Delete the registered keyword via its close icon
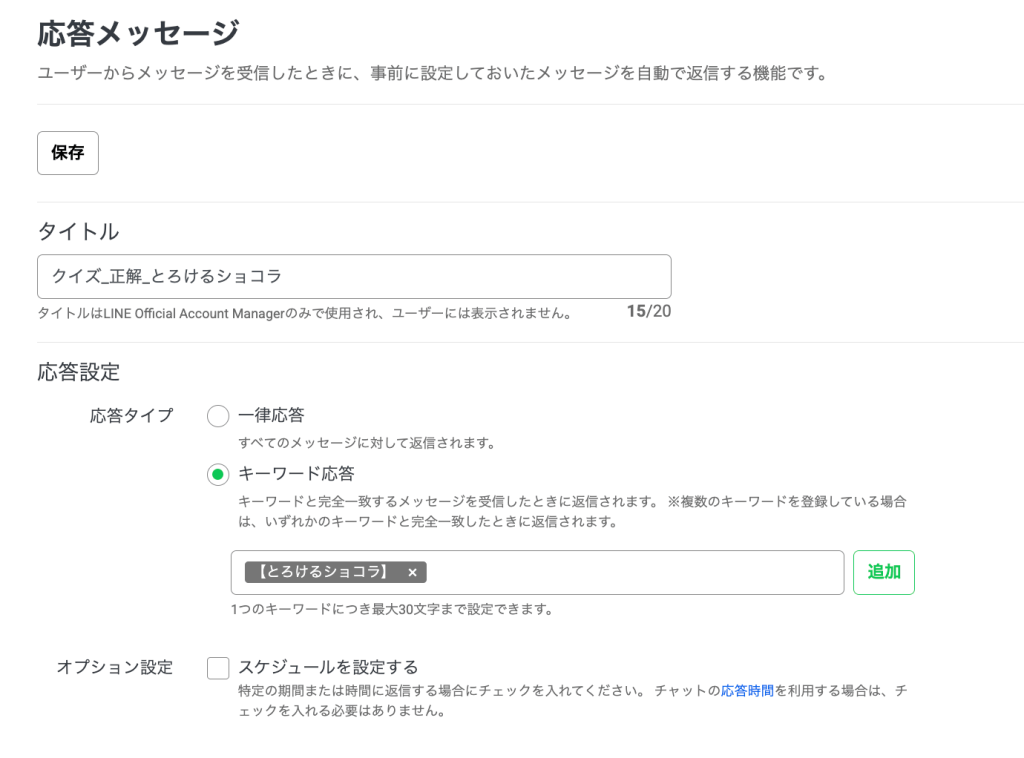 413,572
